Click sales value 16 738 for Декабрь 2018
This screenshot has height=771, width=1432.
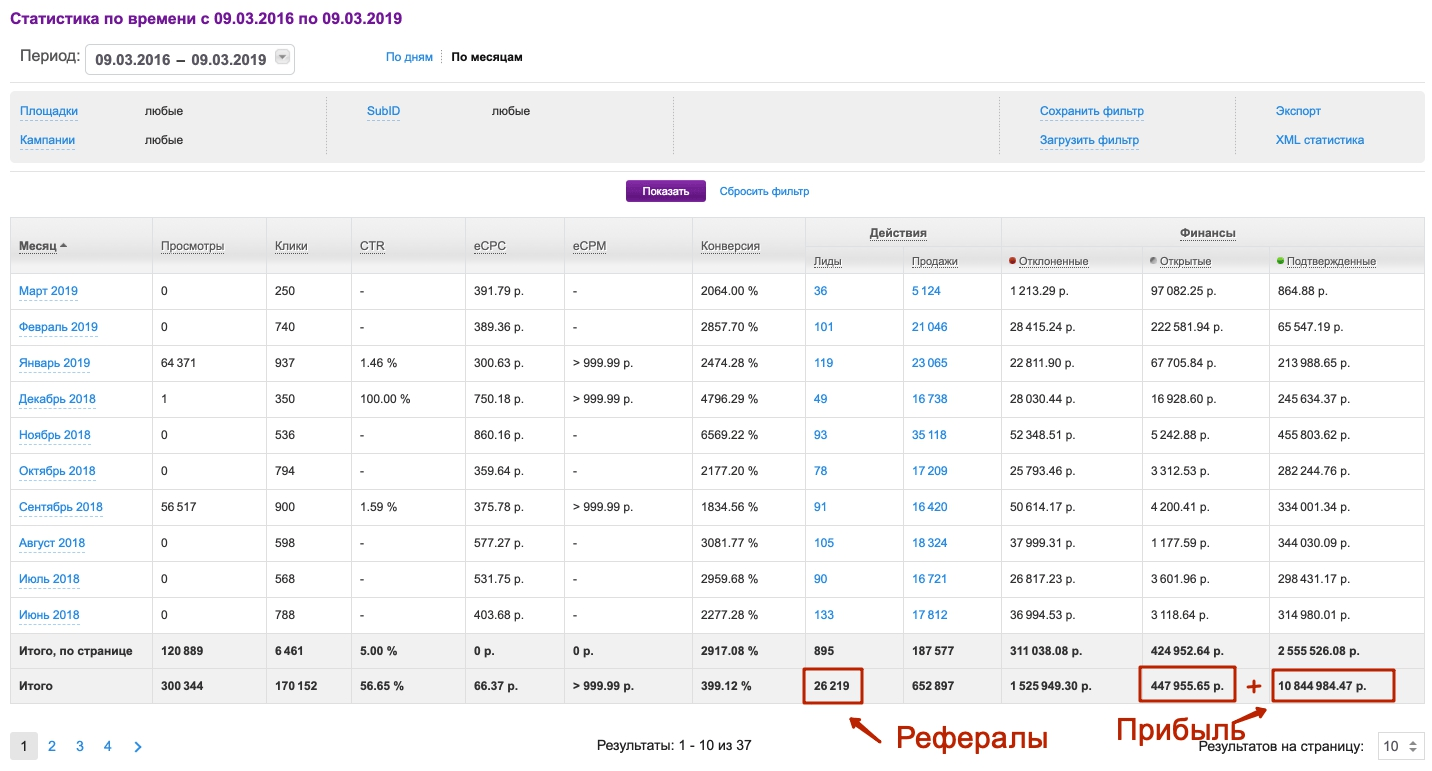coord(930,399)
